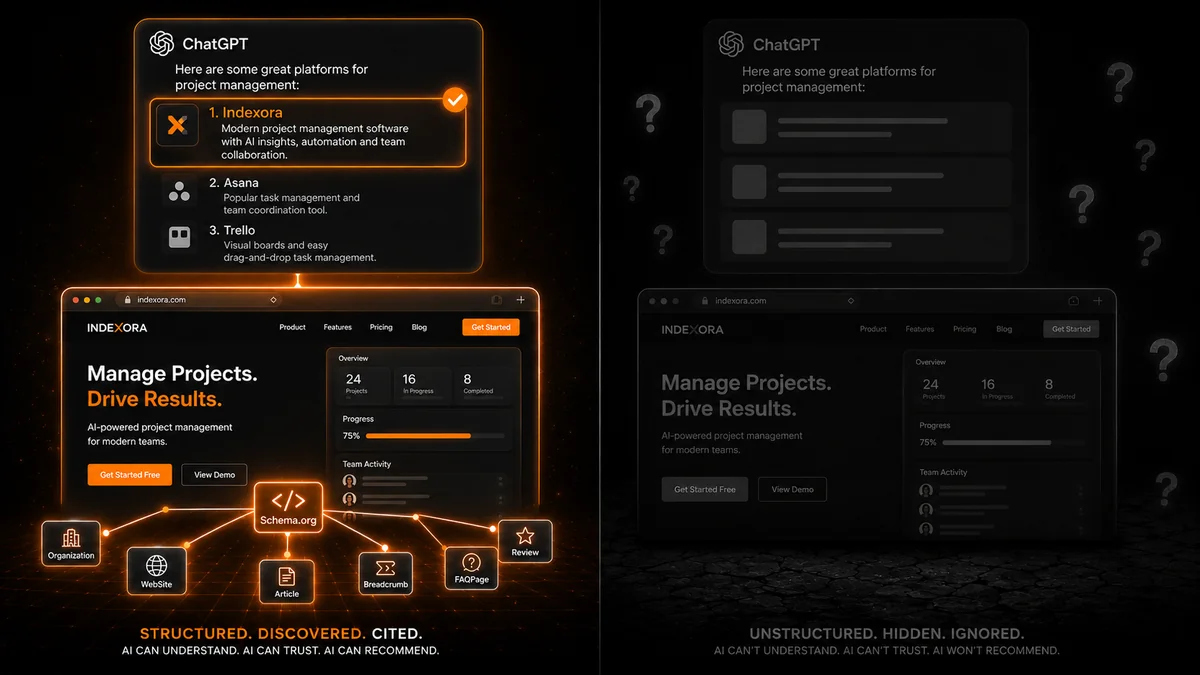This screenshot has height=675, width=1200.
Task: Click the lock icon in the orange-glowing browser address bar
Action: (127, 300)
